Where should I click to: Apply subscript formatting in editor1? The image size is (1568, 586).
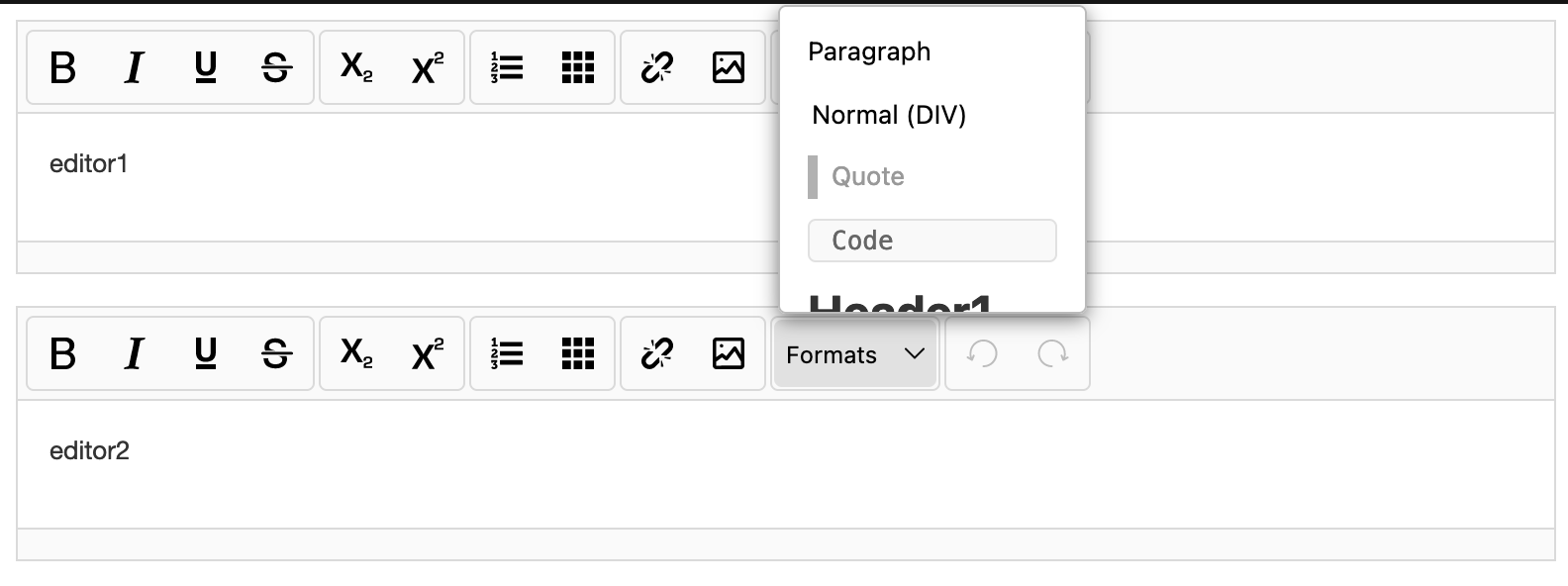(x=354, y=67)
